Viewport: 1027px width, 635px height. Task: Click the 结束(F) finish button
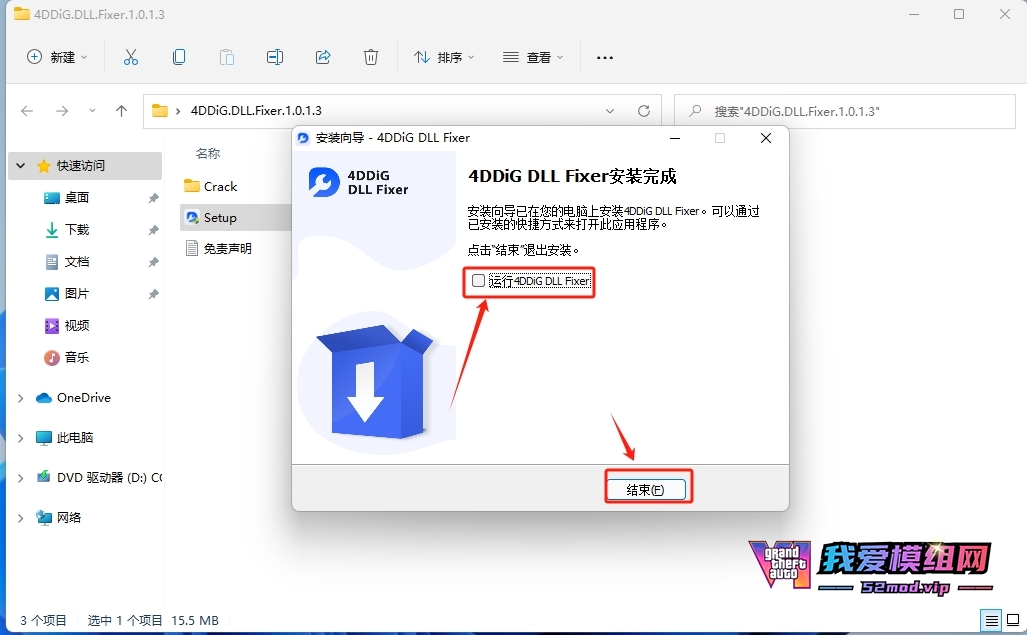coord(646,490)
